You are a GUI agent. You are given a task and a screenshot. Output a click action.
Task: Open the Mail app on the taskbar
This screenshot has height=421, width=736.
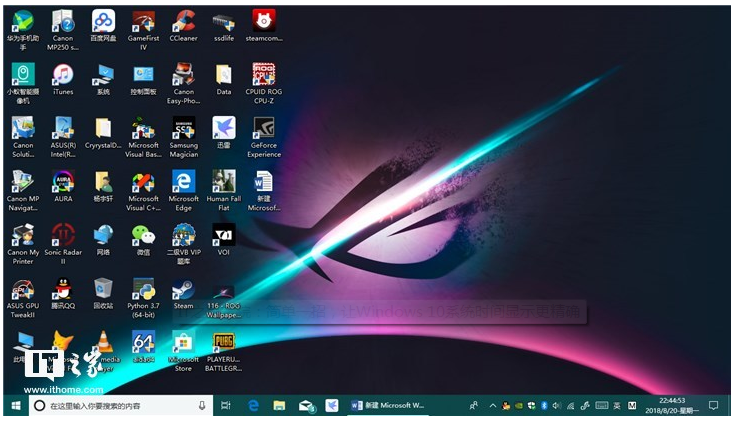[306, 406]
